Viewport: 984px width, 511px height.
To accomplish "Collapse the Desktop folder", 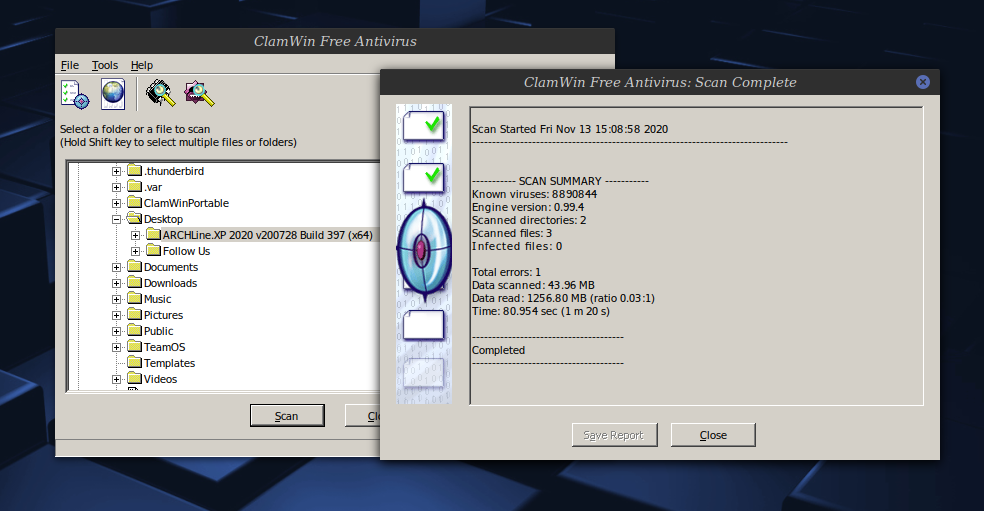I will point(116,219).
